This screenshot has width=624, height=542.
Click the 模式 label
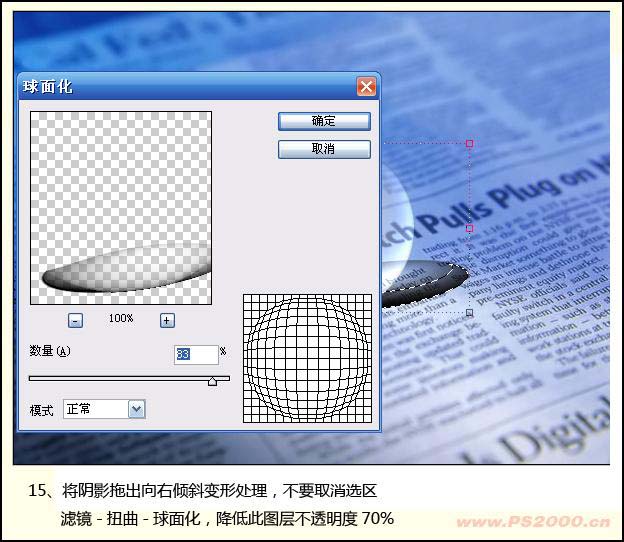coord(41,410)
